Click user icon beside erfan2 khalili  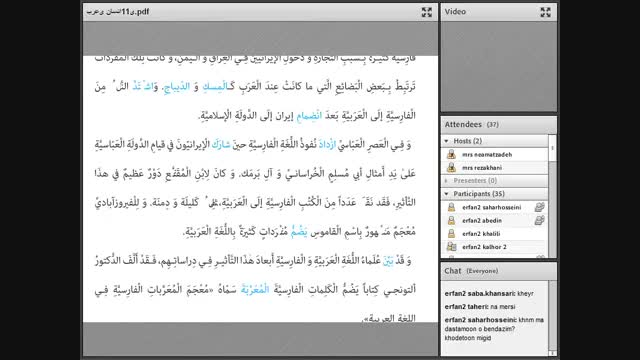(x=451, y=233)
